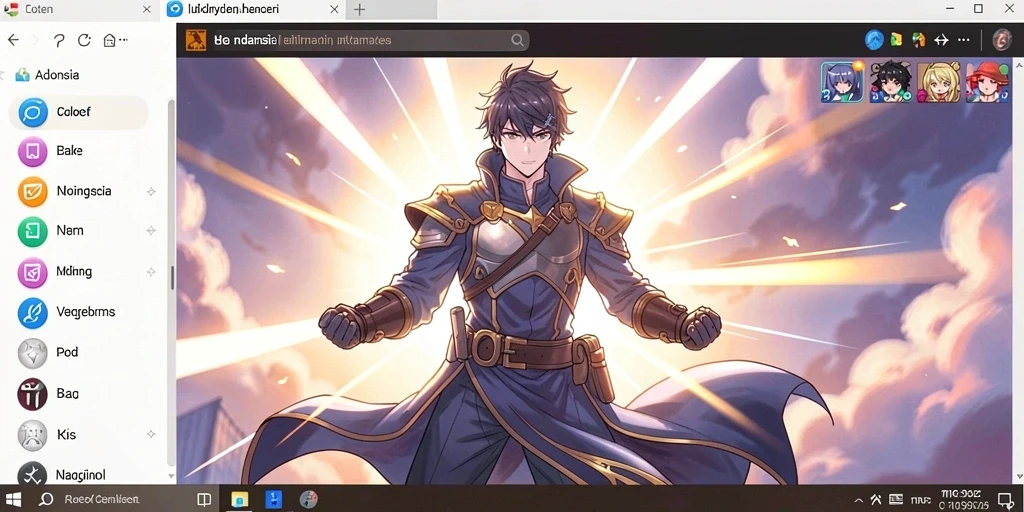Open a new tab with plus button
1024x512 pixels.
point(360,10)
